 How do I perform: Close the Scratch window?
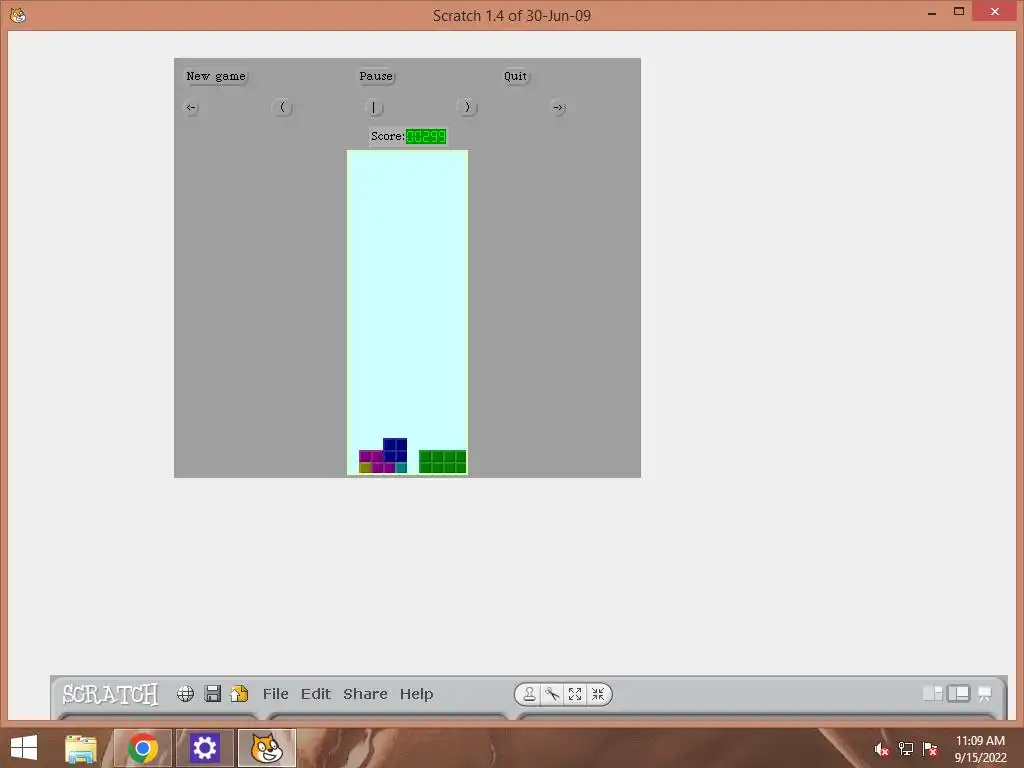point(995,12)
